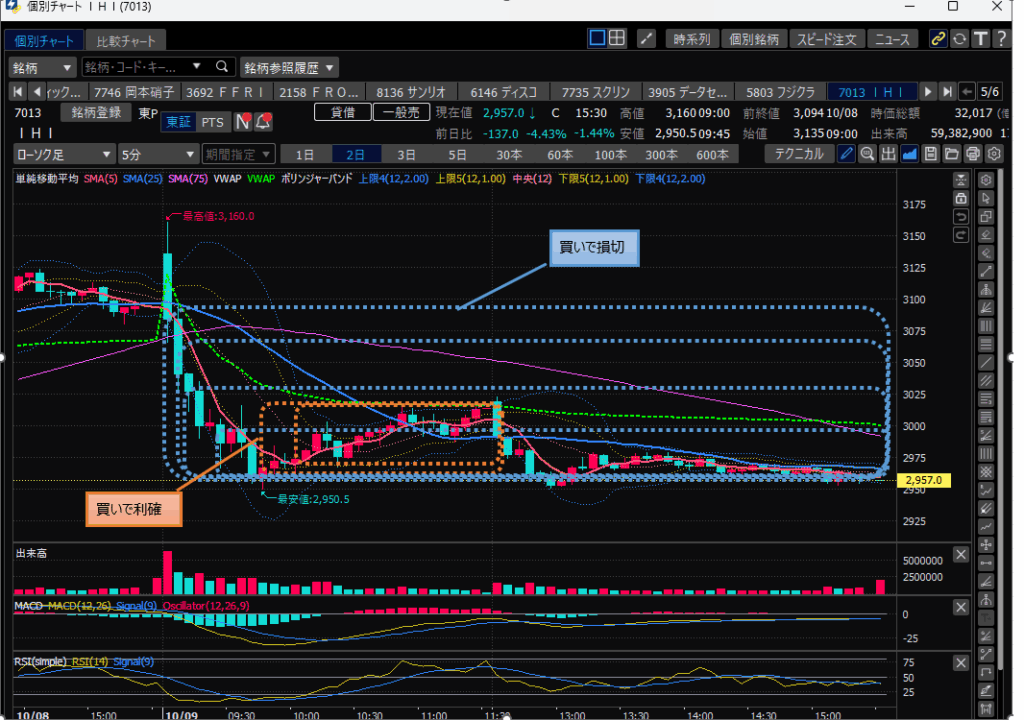The width and height of the screenshot is (1024, 720).
Task: Open the print chart icon
Action: click(972, 154)
